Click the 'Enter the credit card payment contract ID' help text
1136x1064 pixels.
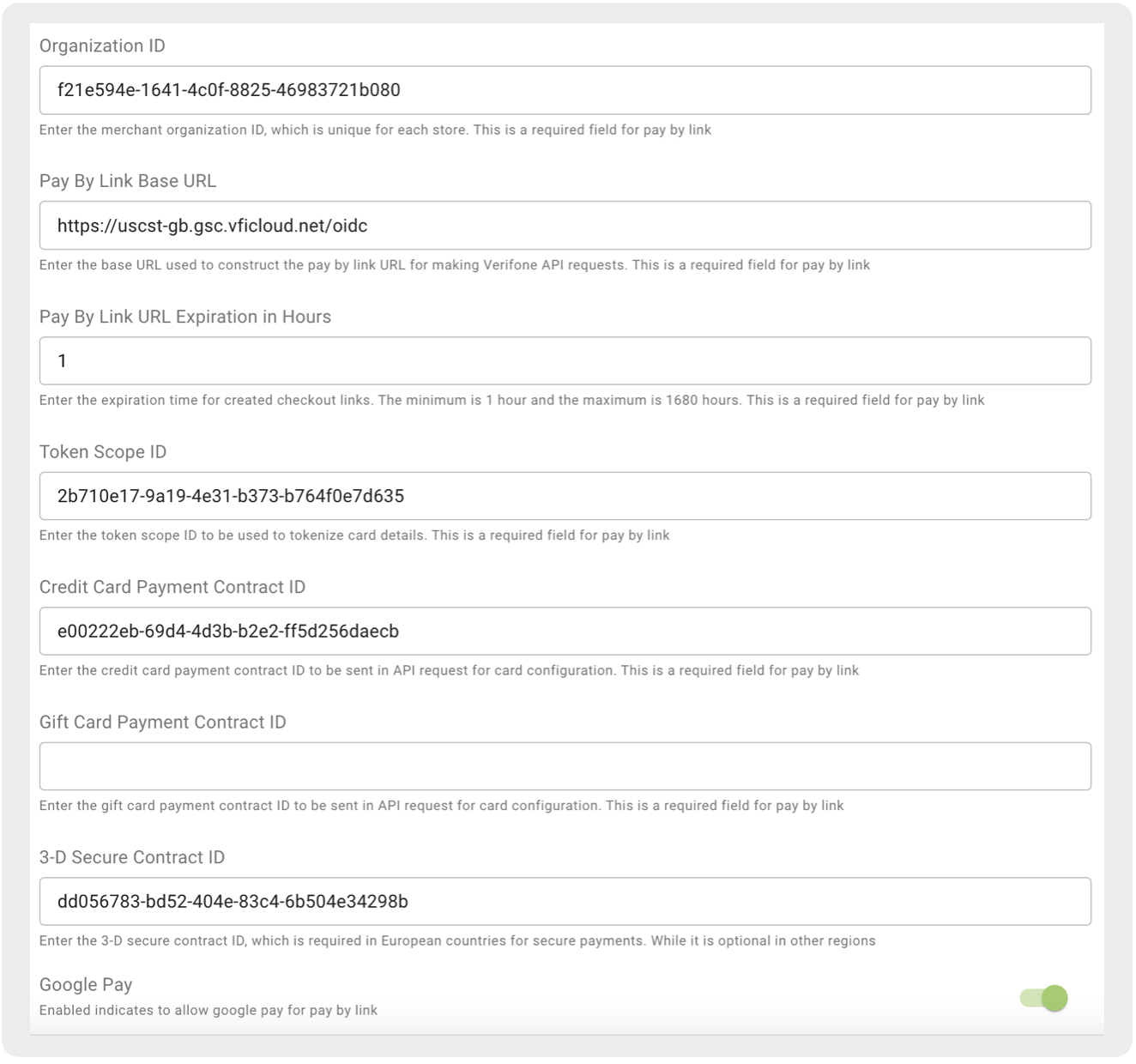click(449, 670)
